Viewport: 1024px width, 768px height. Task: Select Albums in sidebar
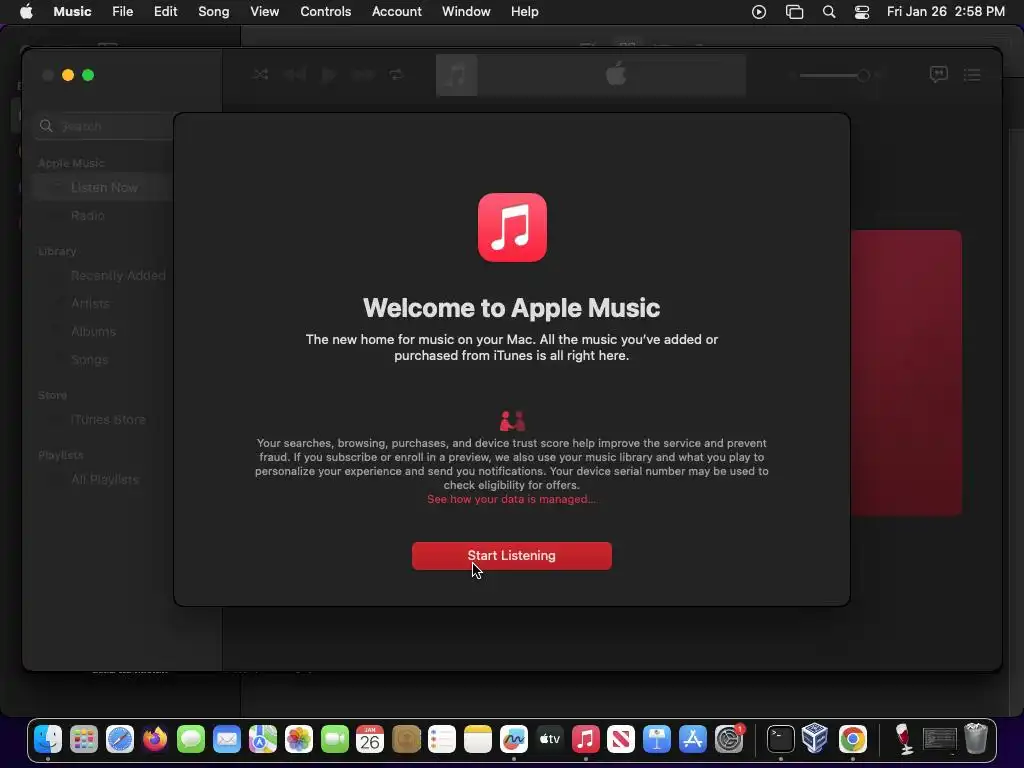coord(93,332)
